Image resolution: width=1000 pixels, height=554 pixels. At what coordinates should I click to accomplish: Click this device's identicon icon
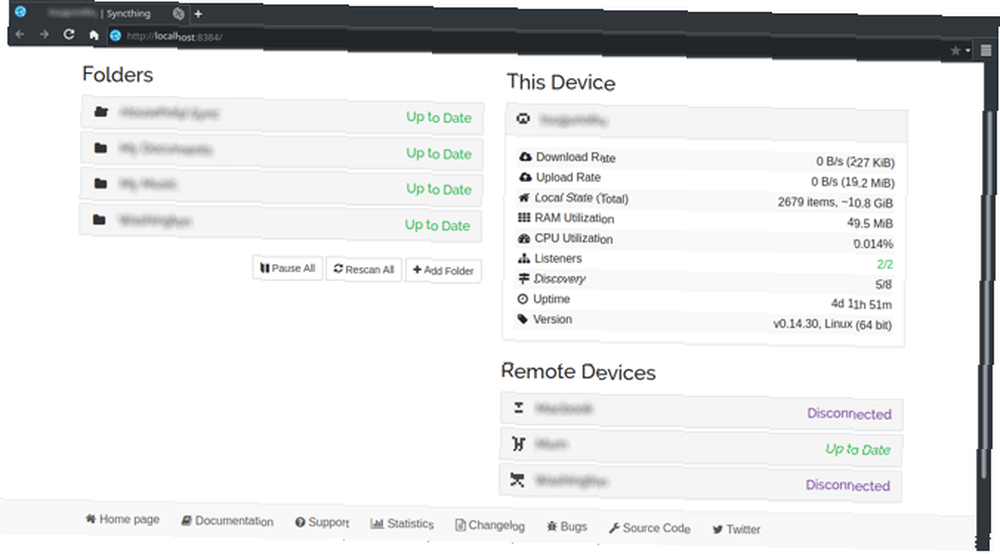[523, 119]
